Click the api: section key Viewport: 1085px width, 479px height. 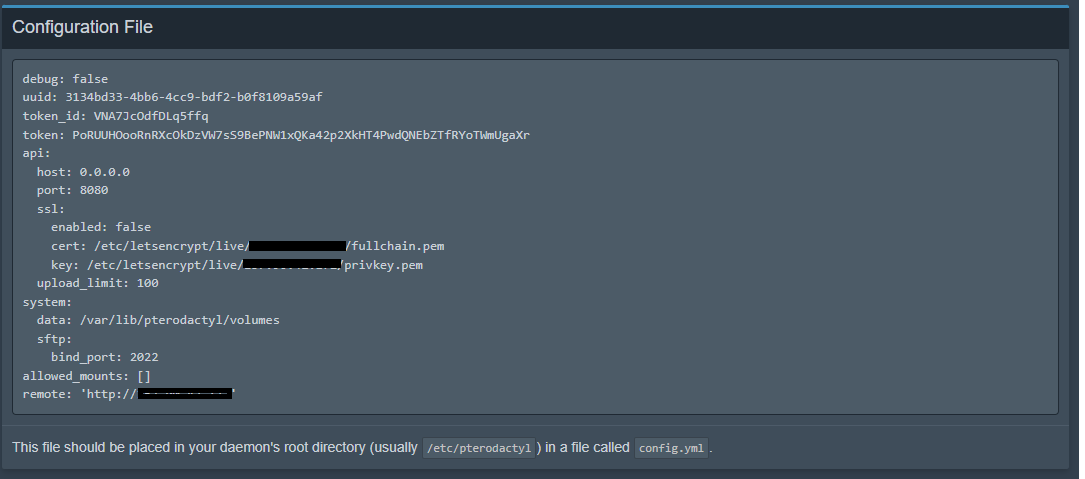coord(36,153)
